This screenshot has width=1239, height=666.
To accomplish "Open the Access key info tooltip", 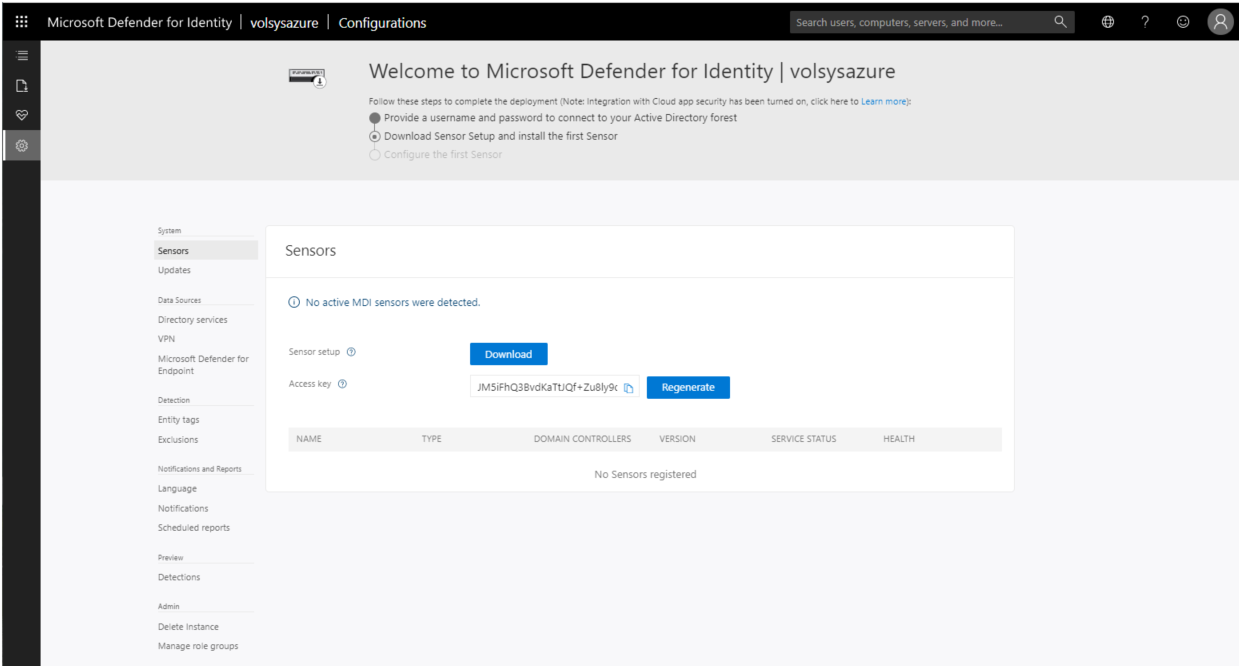I will pyautogui.click(x=342, y=383).
